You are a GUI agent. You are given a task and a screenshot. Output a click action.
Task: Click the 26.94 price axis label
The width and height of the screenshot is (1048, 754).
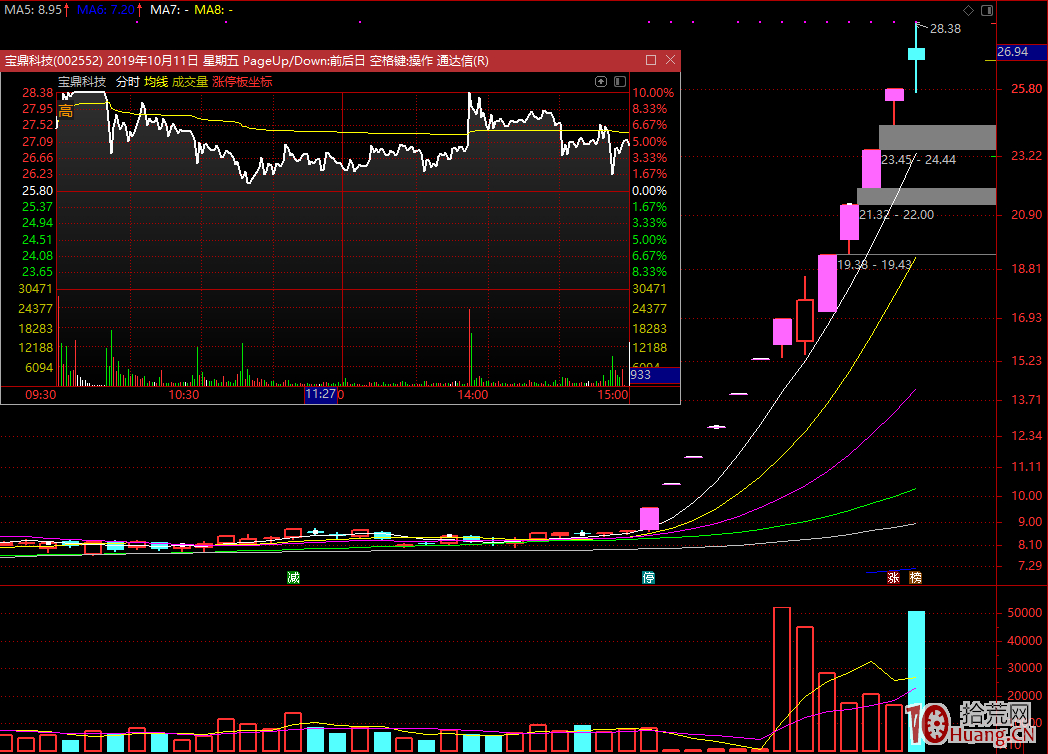tap(1013, 51)
